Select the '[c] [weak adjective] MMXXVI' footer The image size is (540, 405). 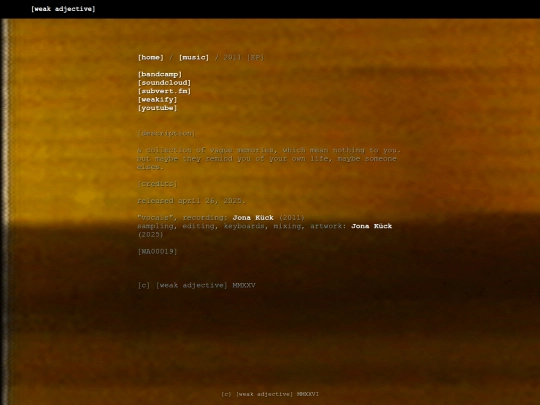pyautogui.click(x=270, y=394)
